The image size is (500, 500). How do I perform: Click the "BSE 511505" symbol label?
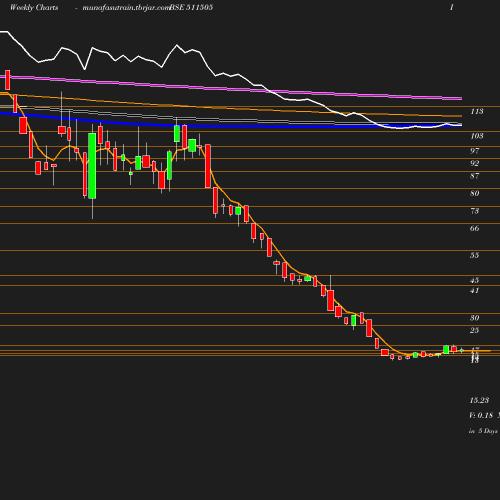(191, 7)
